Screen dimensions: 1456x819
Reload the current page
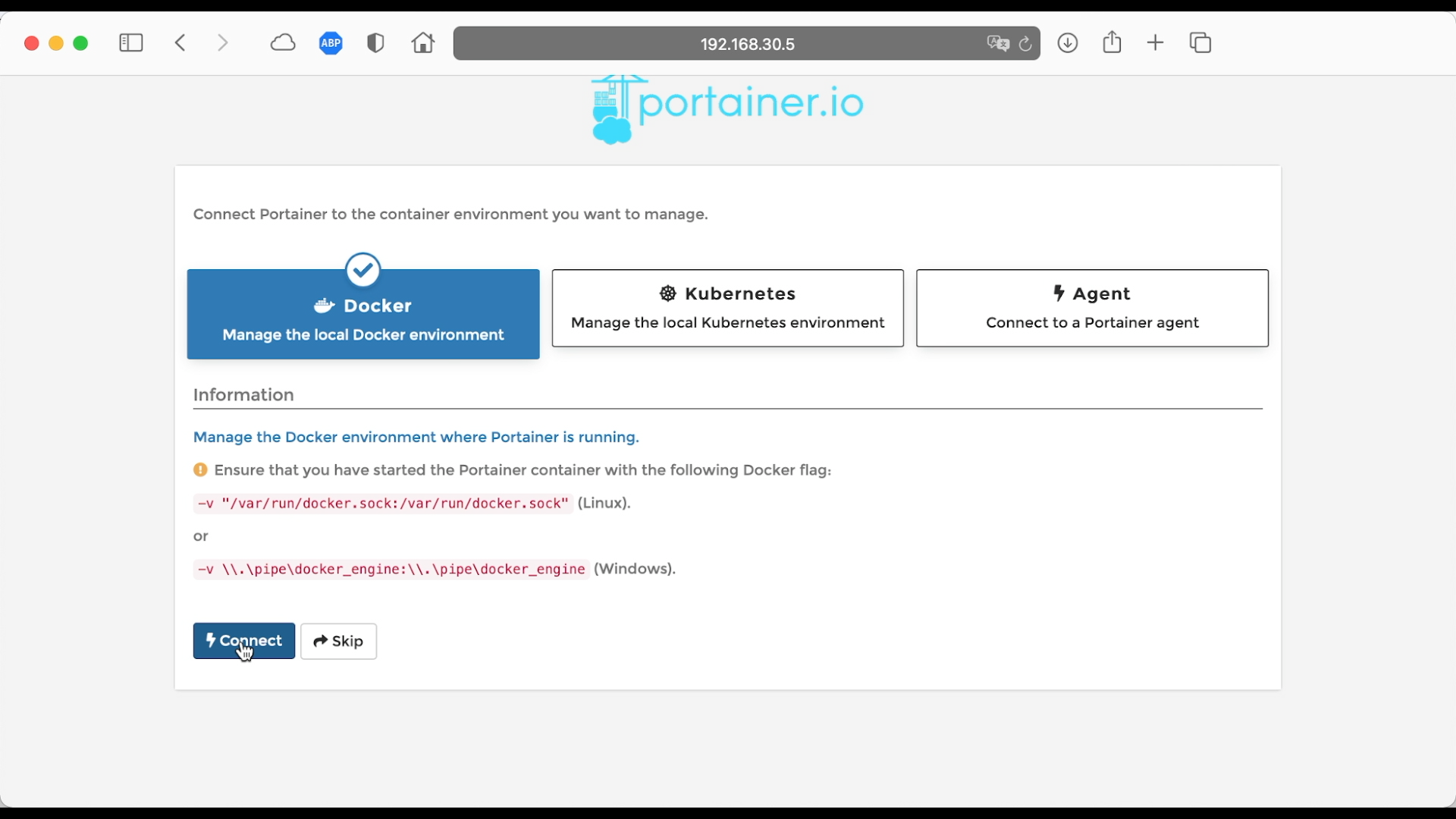tap(1025, 44)
